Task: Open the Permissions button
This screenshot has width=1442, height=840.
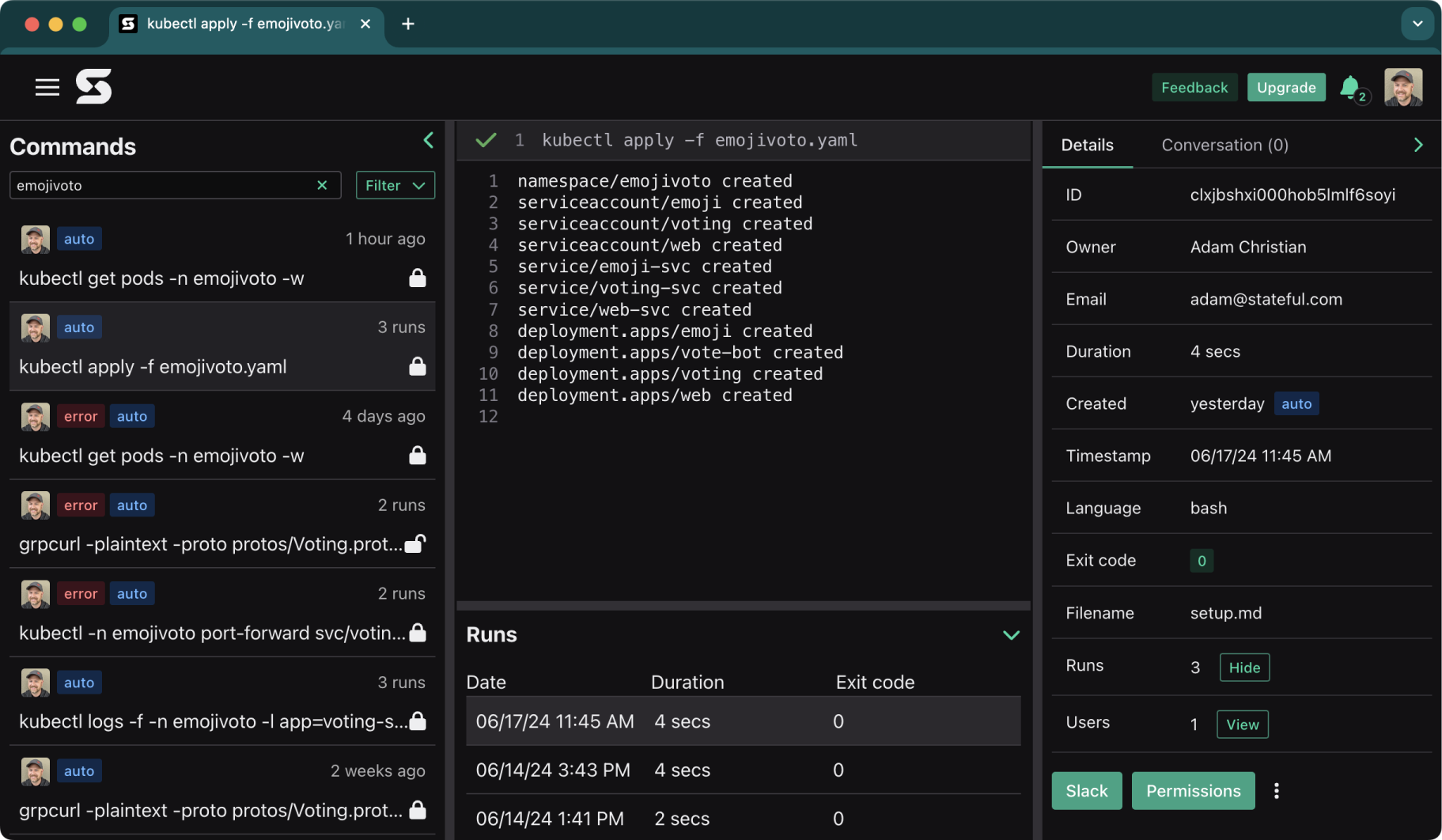Action: [x=1193, y=791]
